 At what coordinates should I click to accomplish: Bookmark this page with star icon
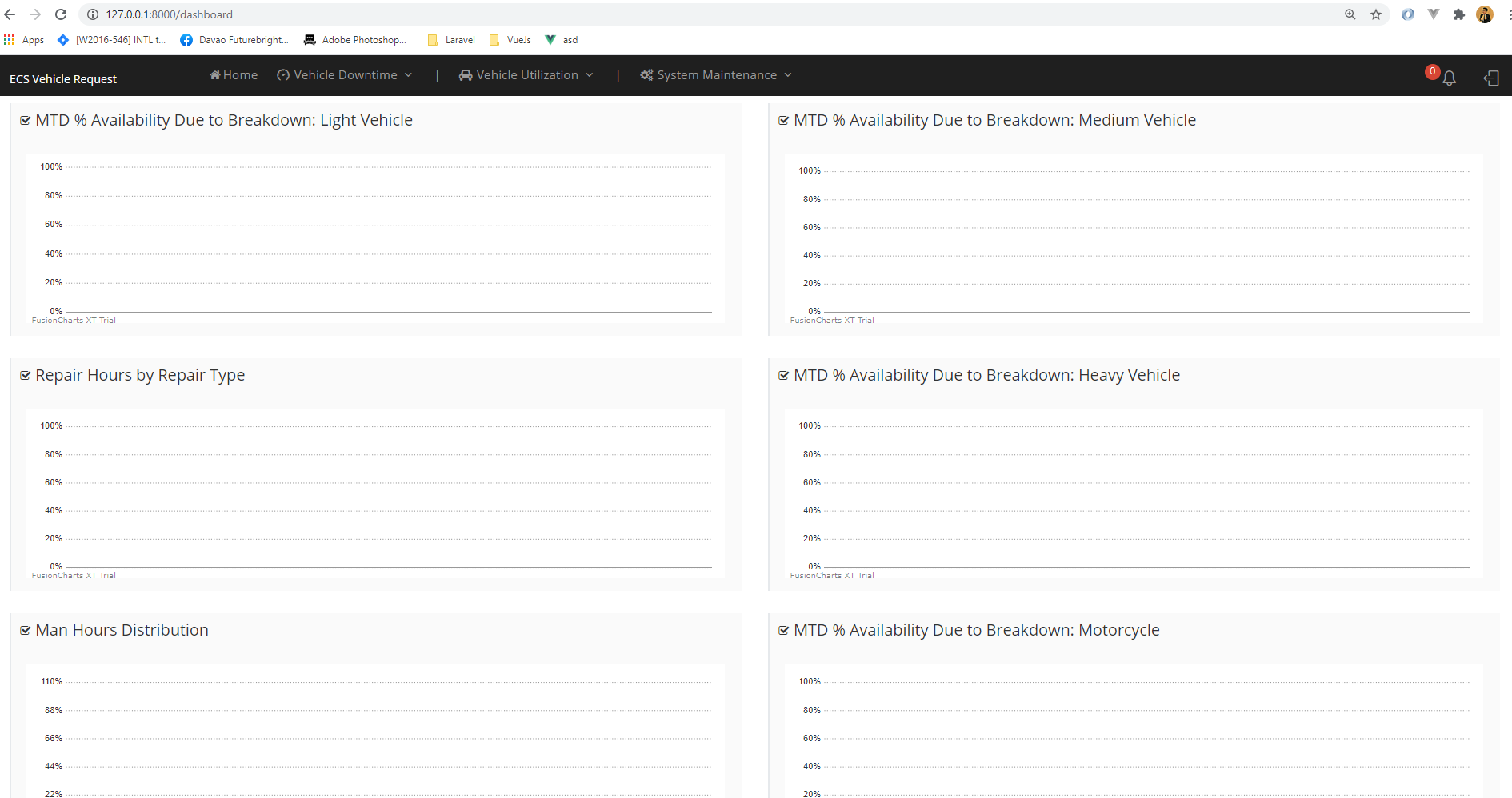pyautogui.click(x=1376, y=14)
